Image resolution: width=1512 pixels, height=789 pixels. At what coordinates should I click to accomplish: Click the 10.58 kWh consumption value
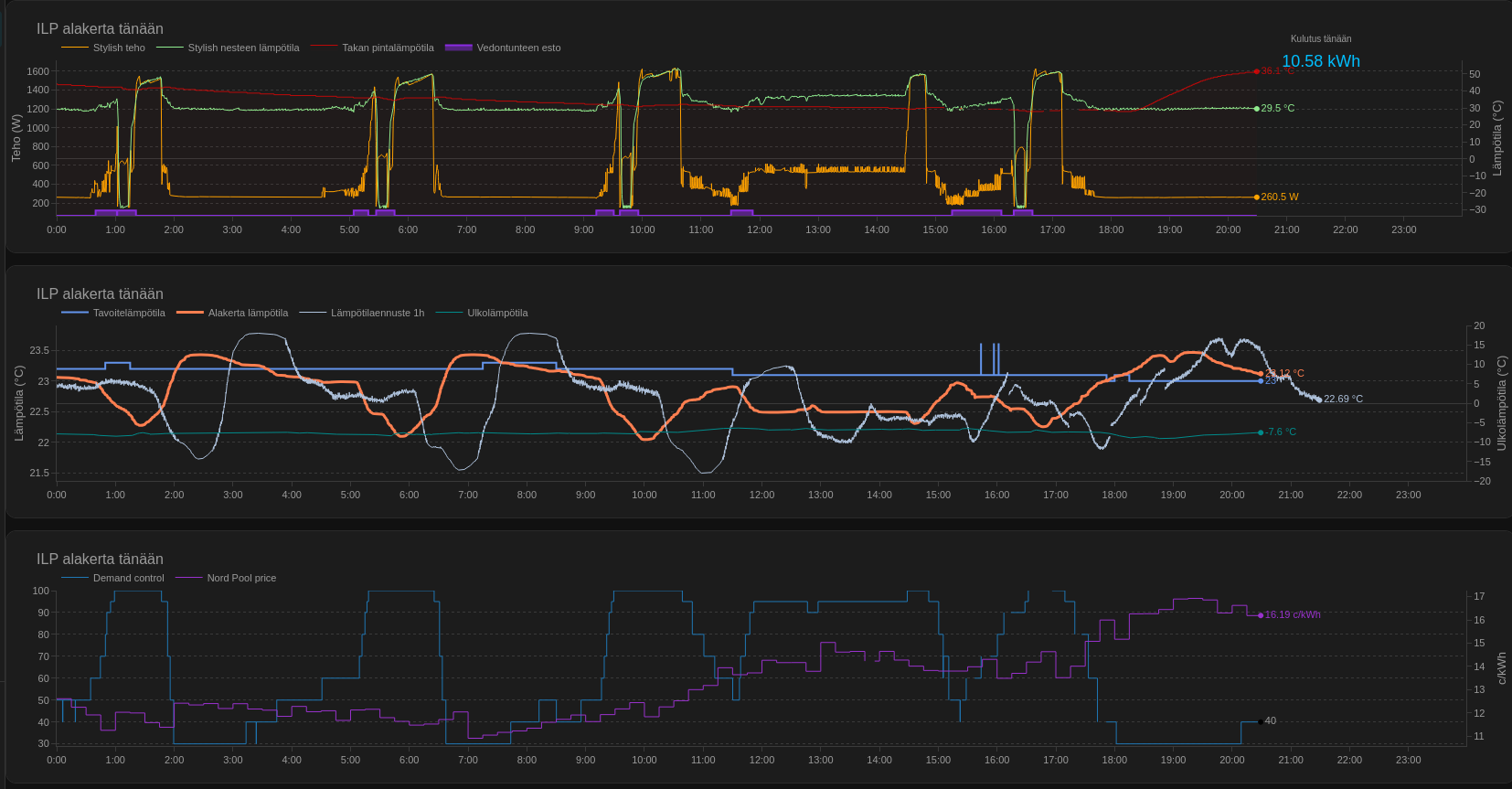click(1320, 61)
